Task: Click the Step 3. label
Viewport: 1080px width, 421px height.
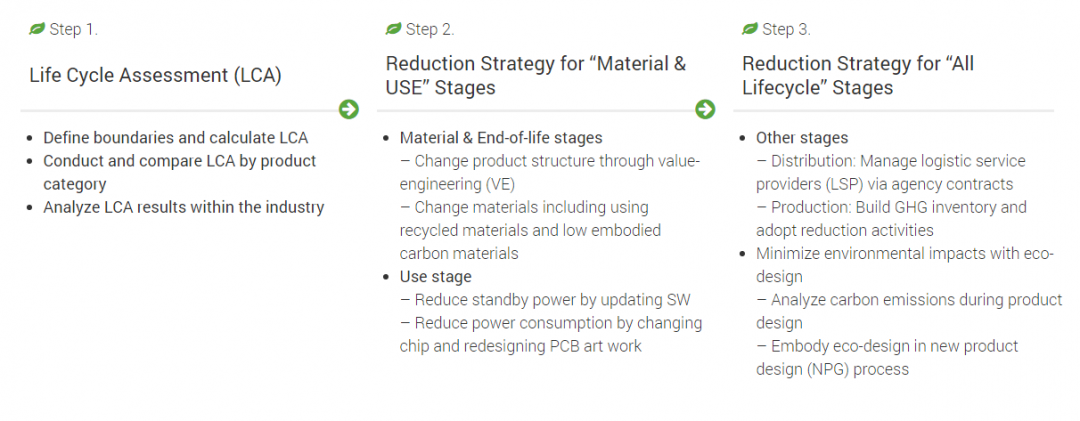Action: point(787,30)
